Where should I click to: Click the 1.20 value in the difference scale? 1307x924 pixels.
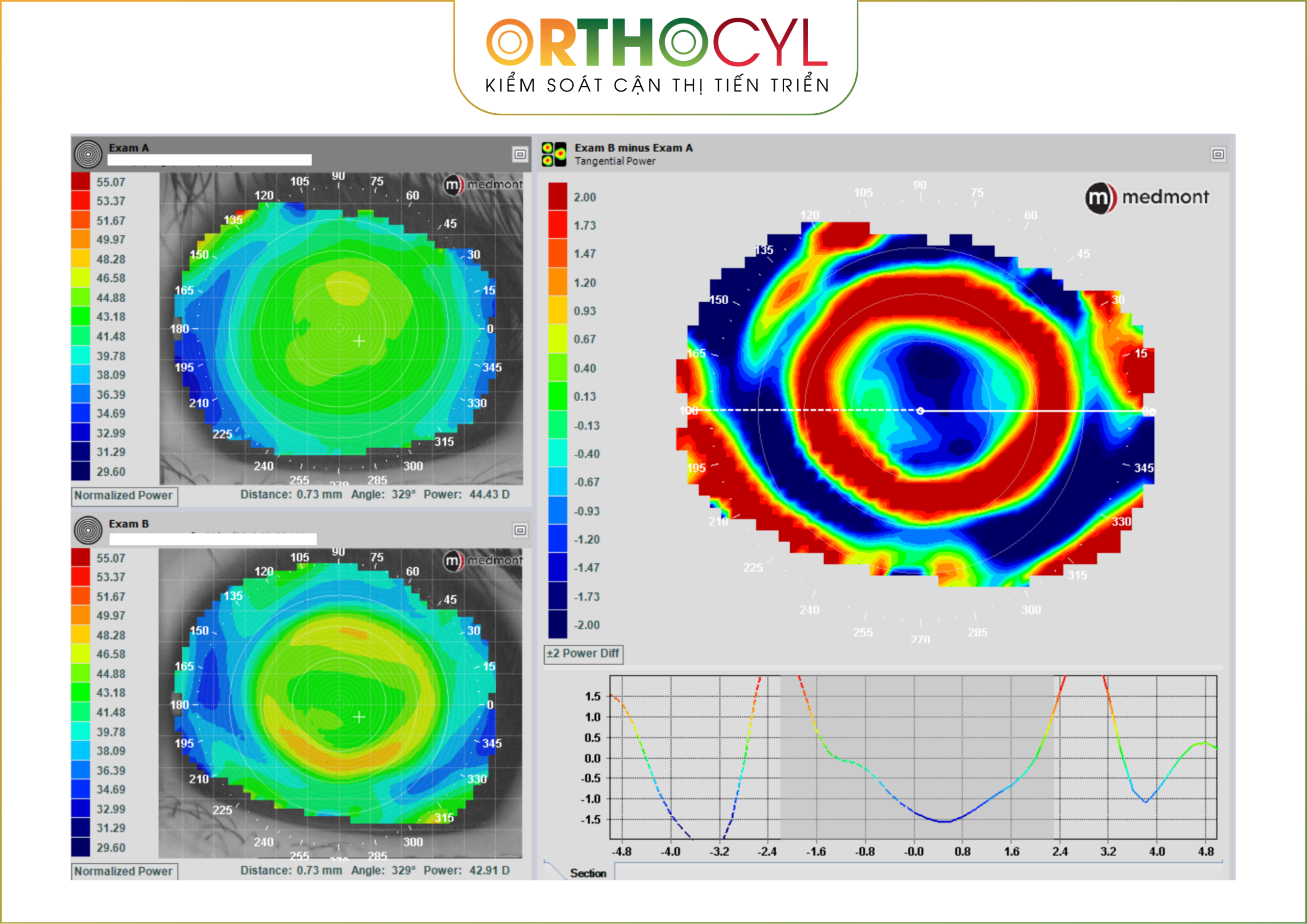585,283
